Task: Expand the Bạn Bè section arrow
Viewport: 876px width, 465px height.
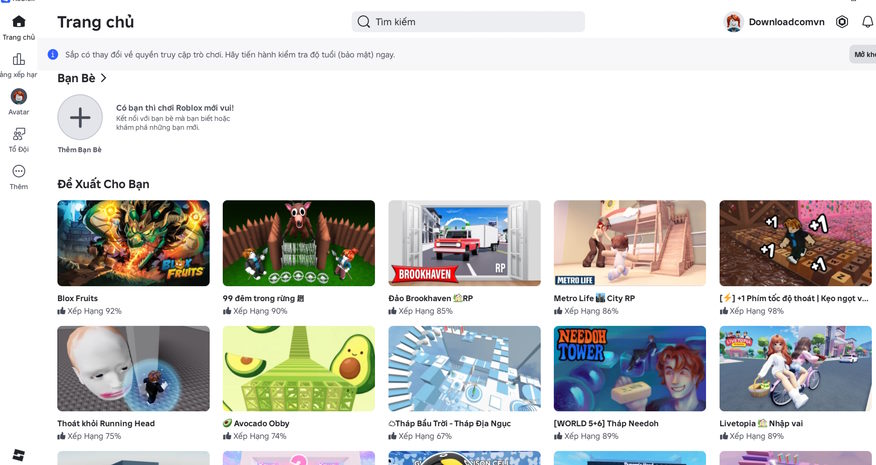Action: coord(103,78)
